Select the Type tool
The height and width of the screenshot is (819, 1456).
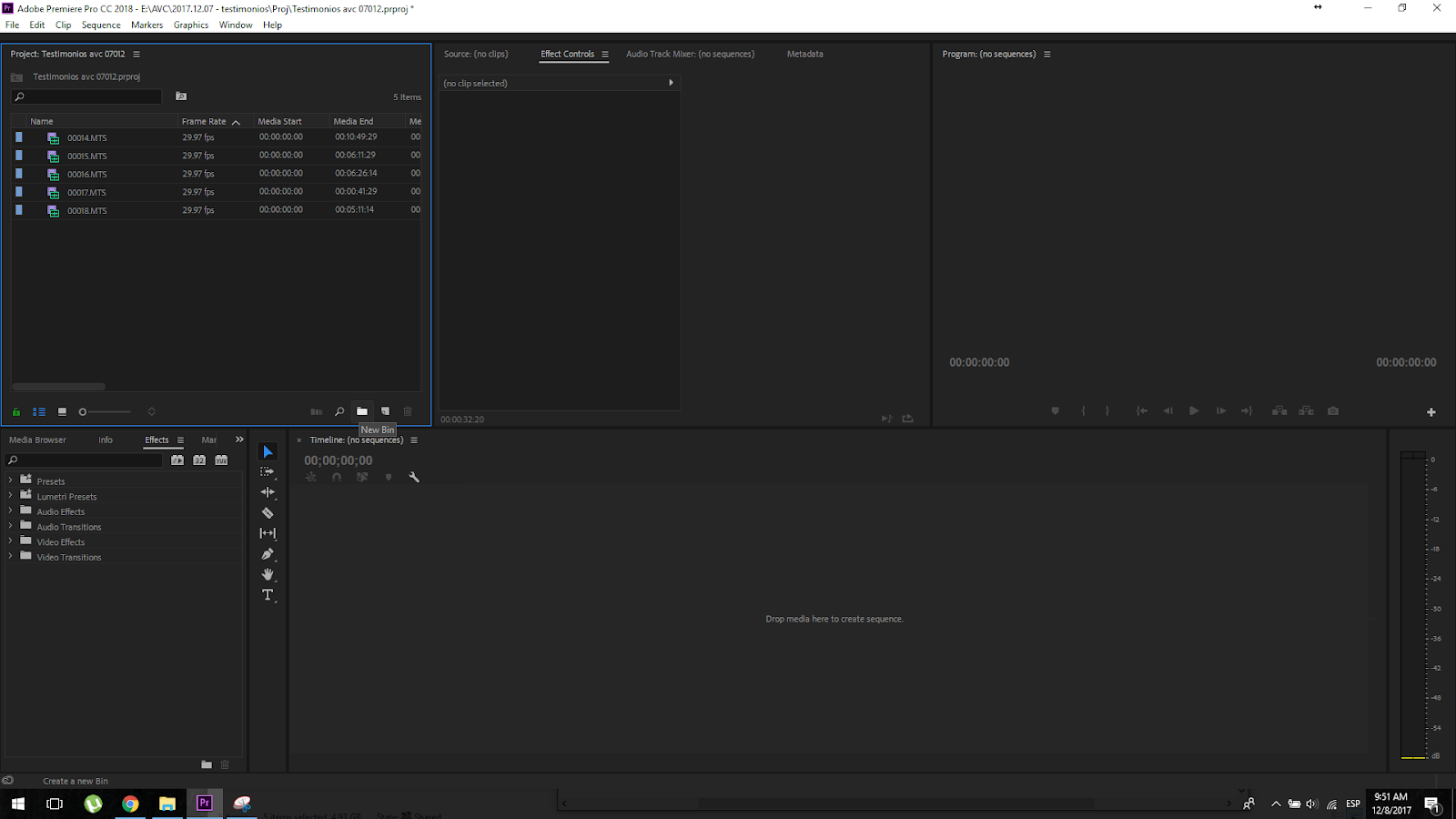268,595
